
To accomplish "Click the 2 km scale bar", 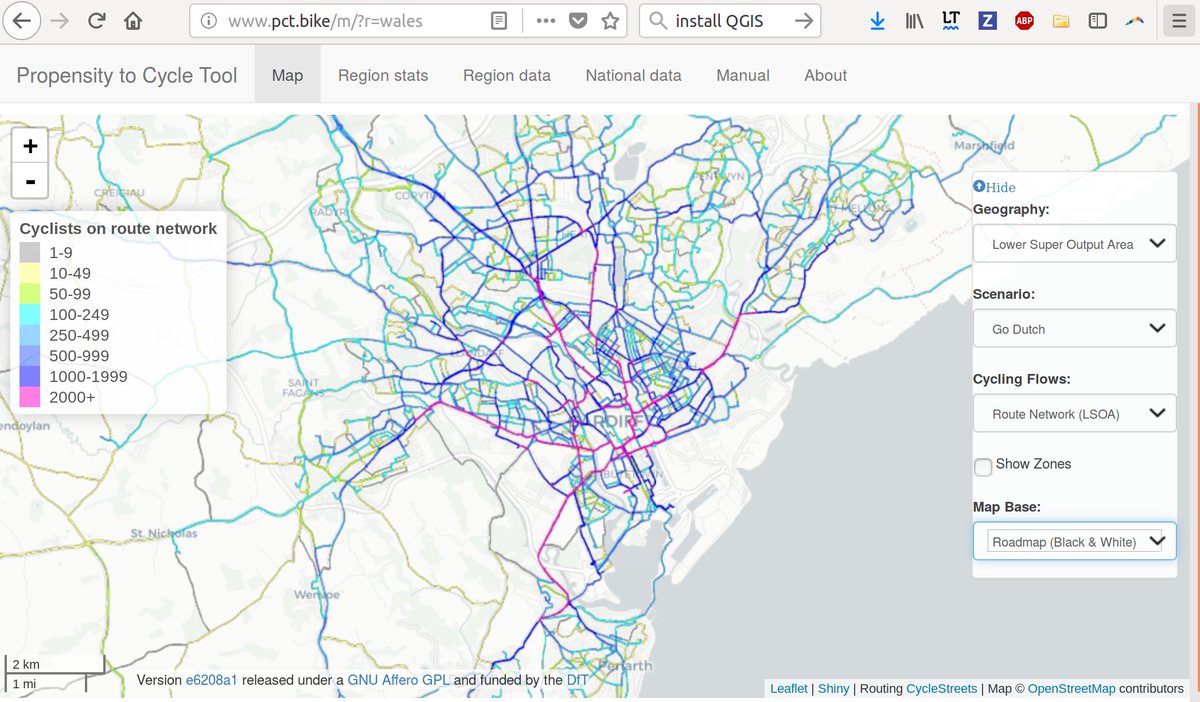I will tap(54, 664).
